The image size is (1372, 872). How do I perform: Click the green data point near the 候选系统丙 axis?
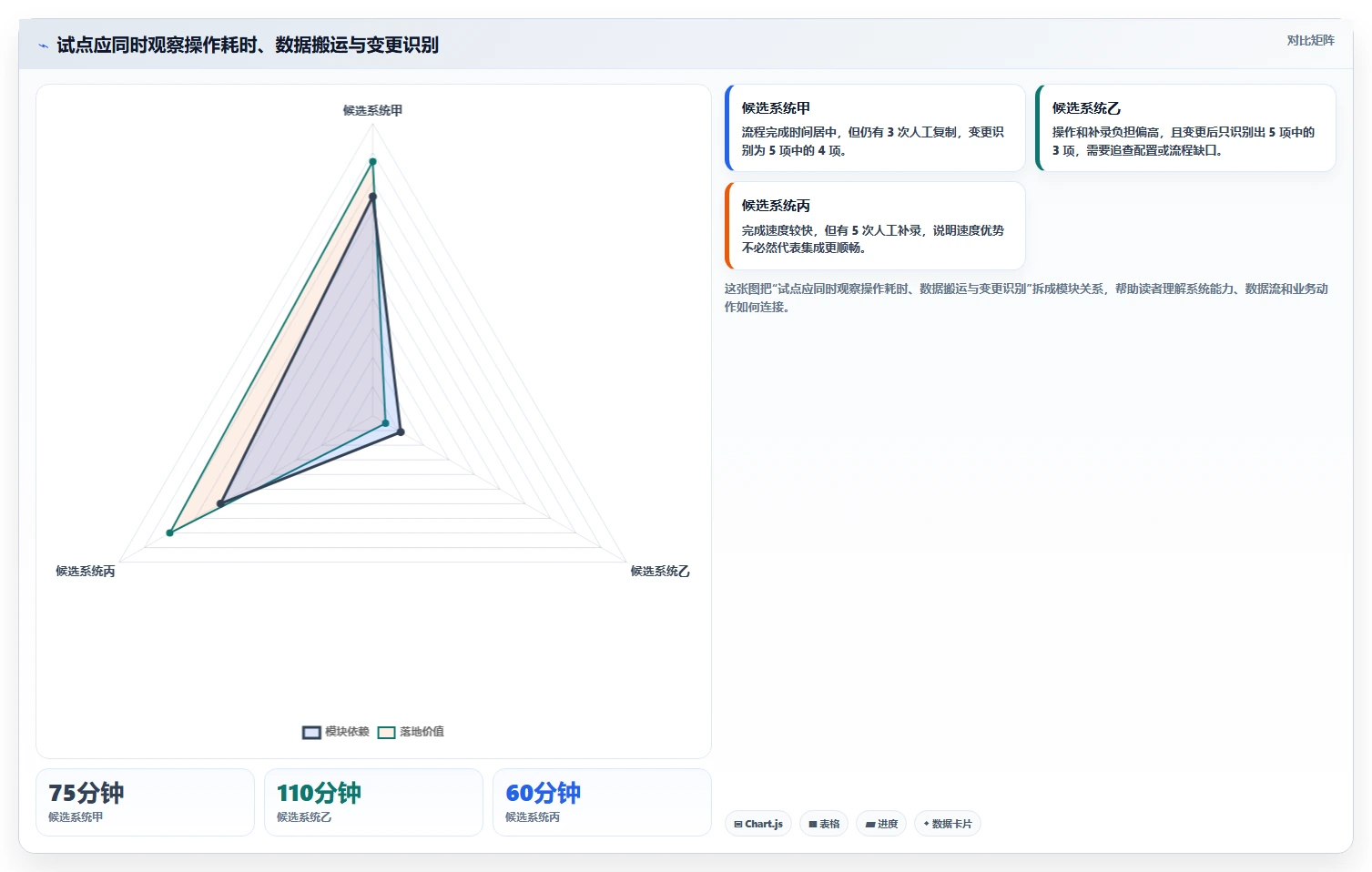point(170,532)
